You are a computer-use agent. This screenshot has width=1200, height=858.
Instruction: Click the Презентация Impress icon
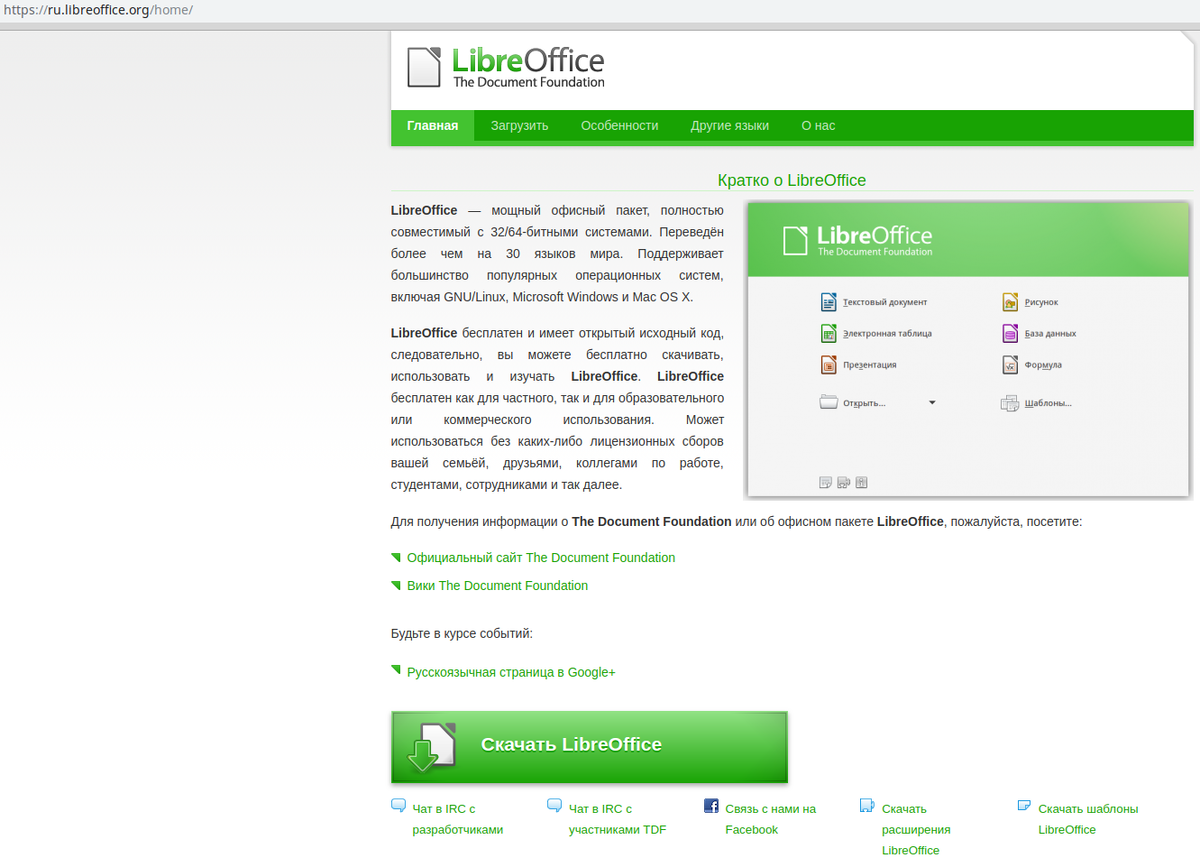pyautogui.click(x=827, y=365)
